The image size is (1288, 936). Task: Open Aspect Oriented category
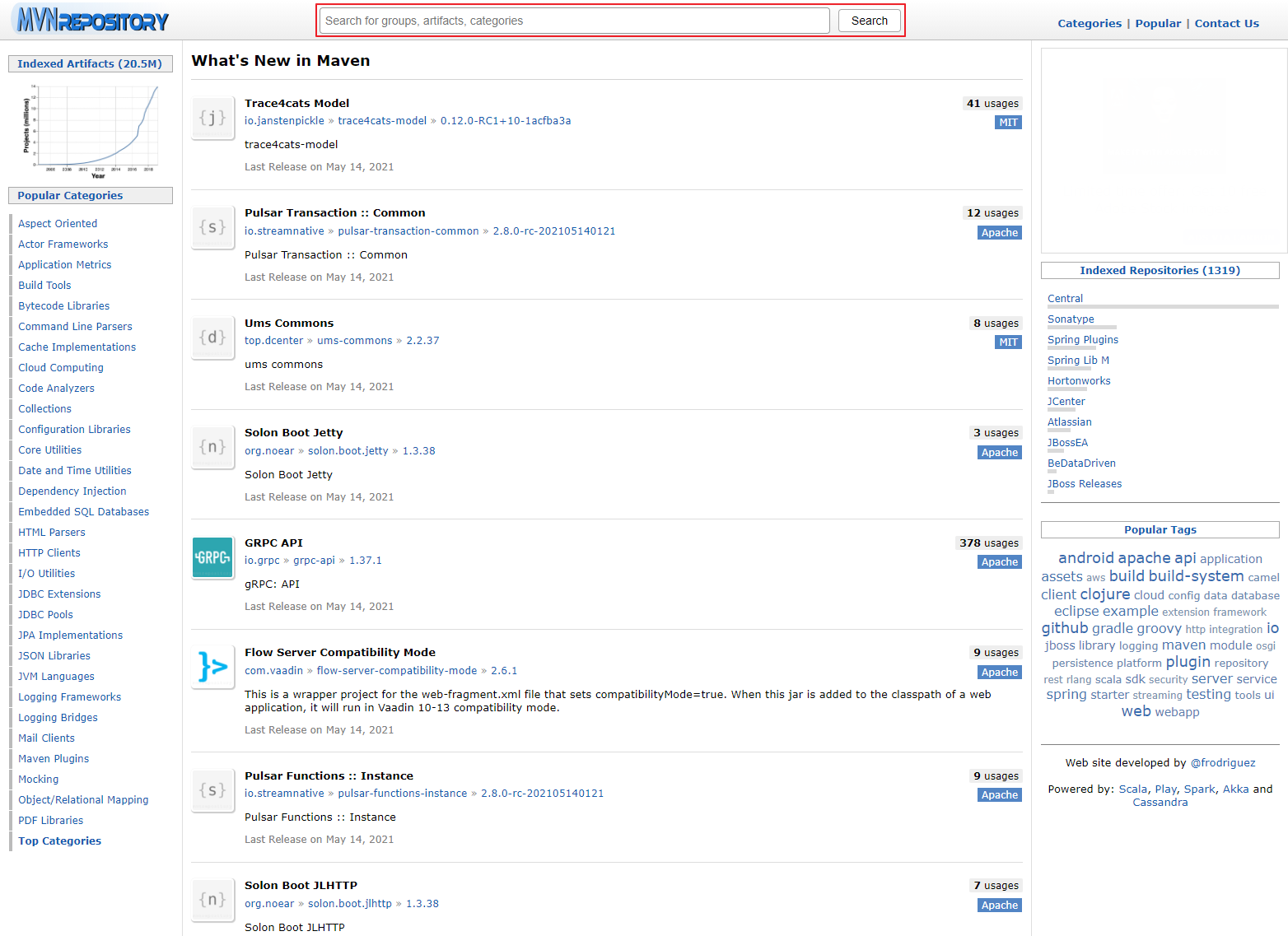[58, 223]
